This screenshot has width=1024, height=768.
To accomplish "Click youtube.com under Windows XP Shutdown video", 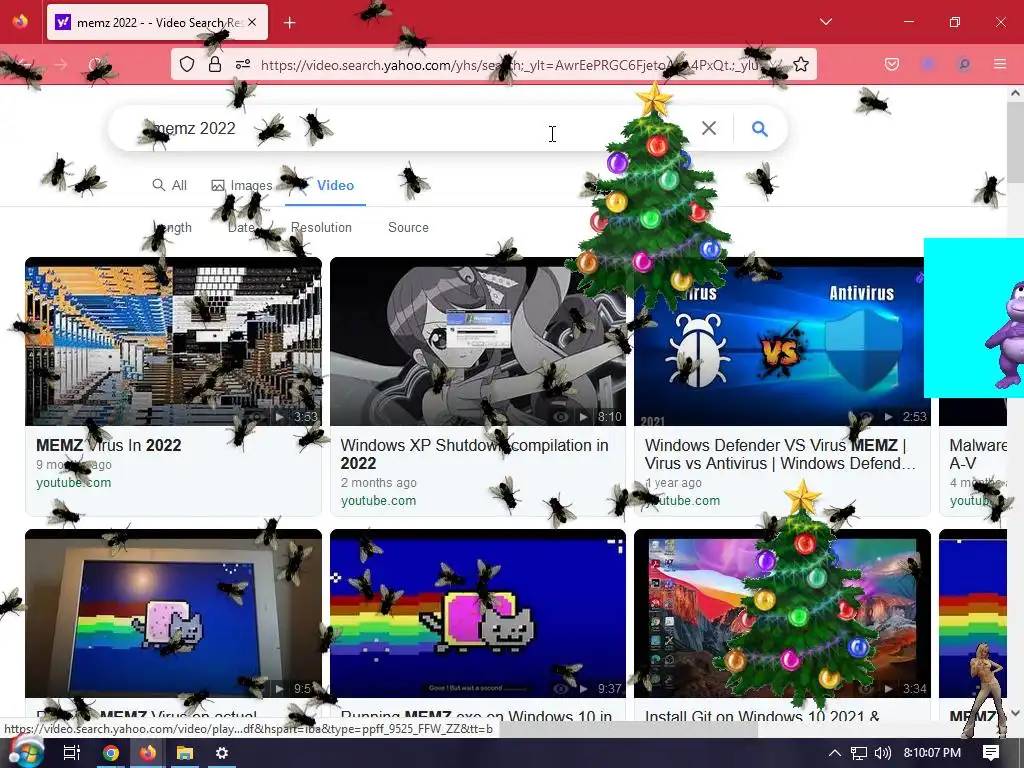I will pyautogui.click(x=378, y=501).
